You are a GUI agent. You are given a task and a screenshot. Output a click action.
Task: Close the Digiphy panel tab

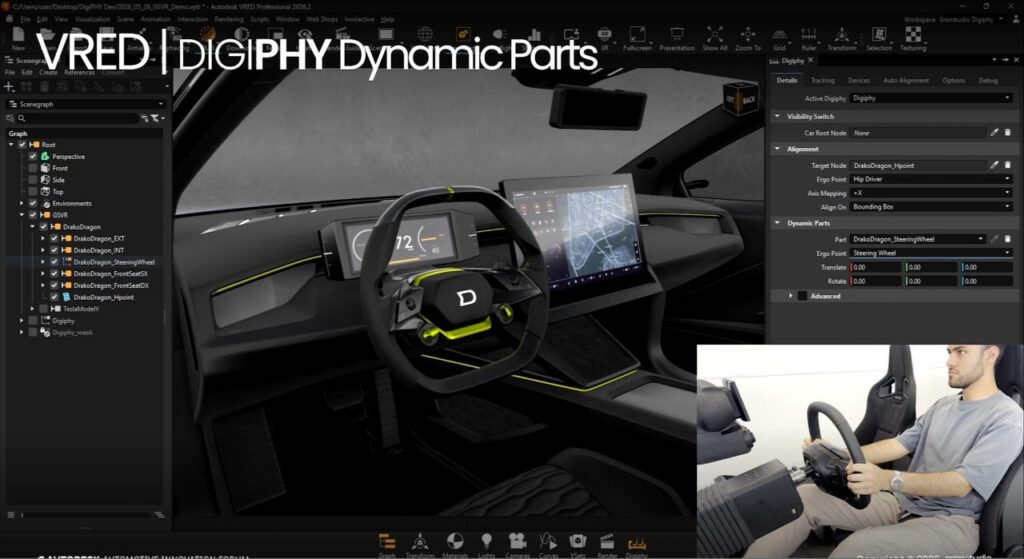coord(810,60)
